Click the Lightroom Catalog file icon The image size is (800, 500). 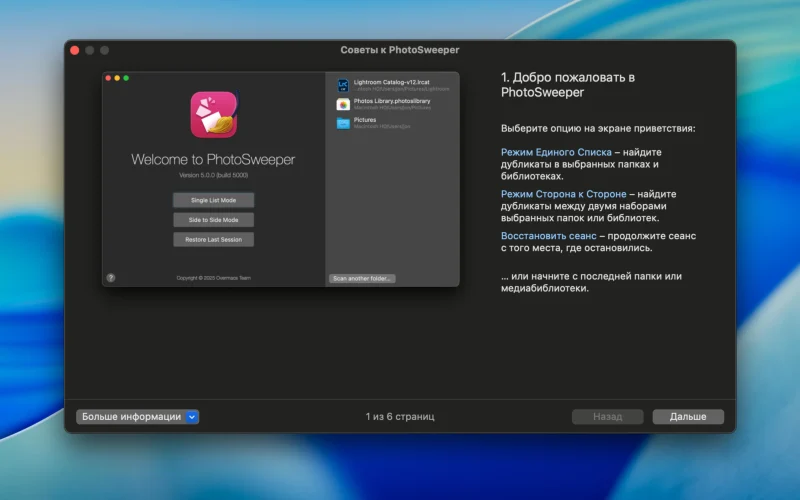tap(343, 85)
